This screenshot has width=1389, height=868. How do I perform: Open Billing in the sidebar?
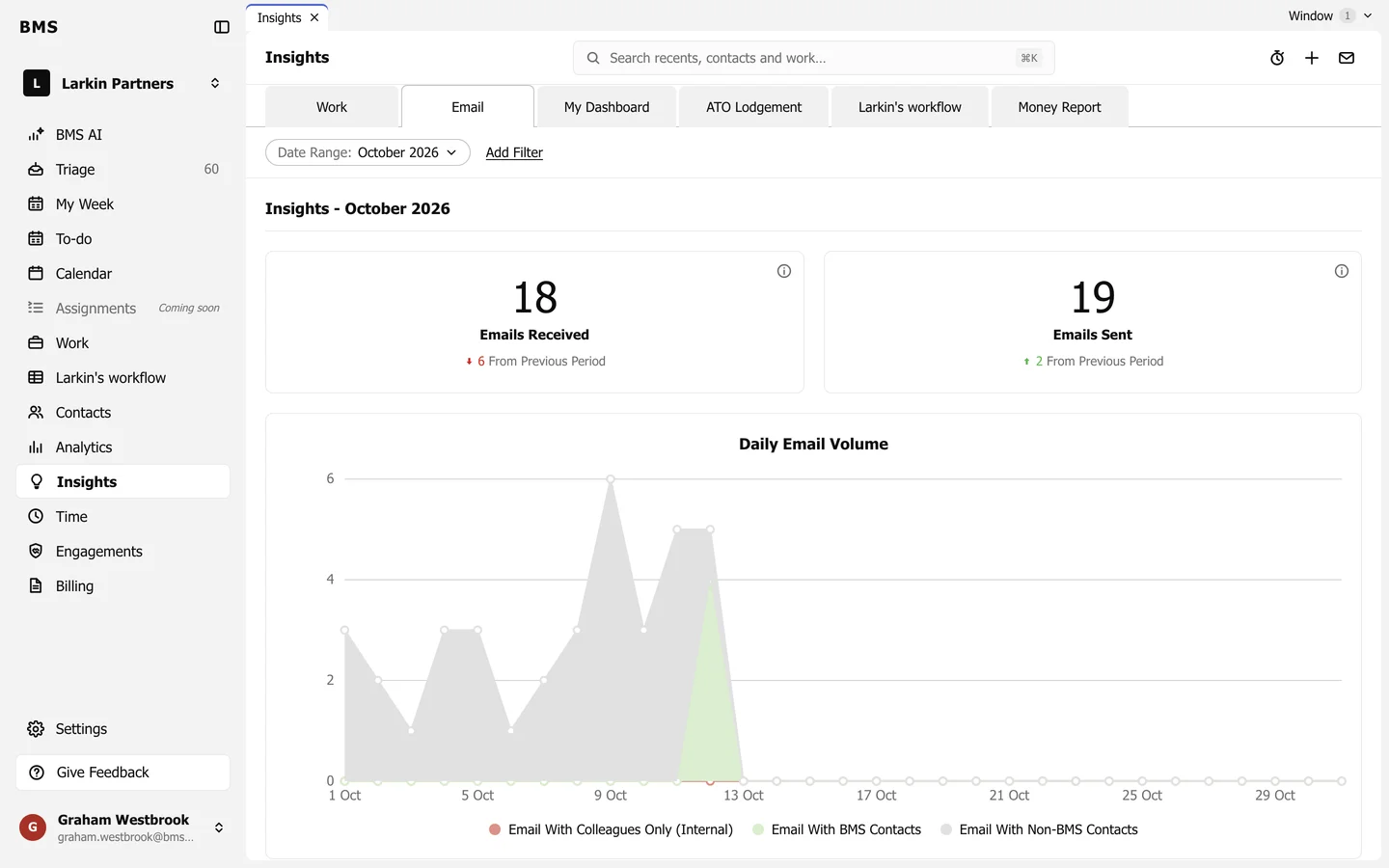pos(123,586)
